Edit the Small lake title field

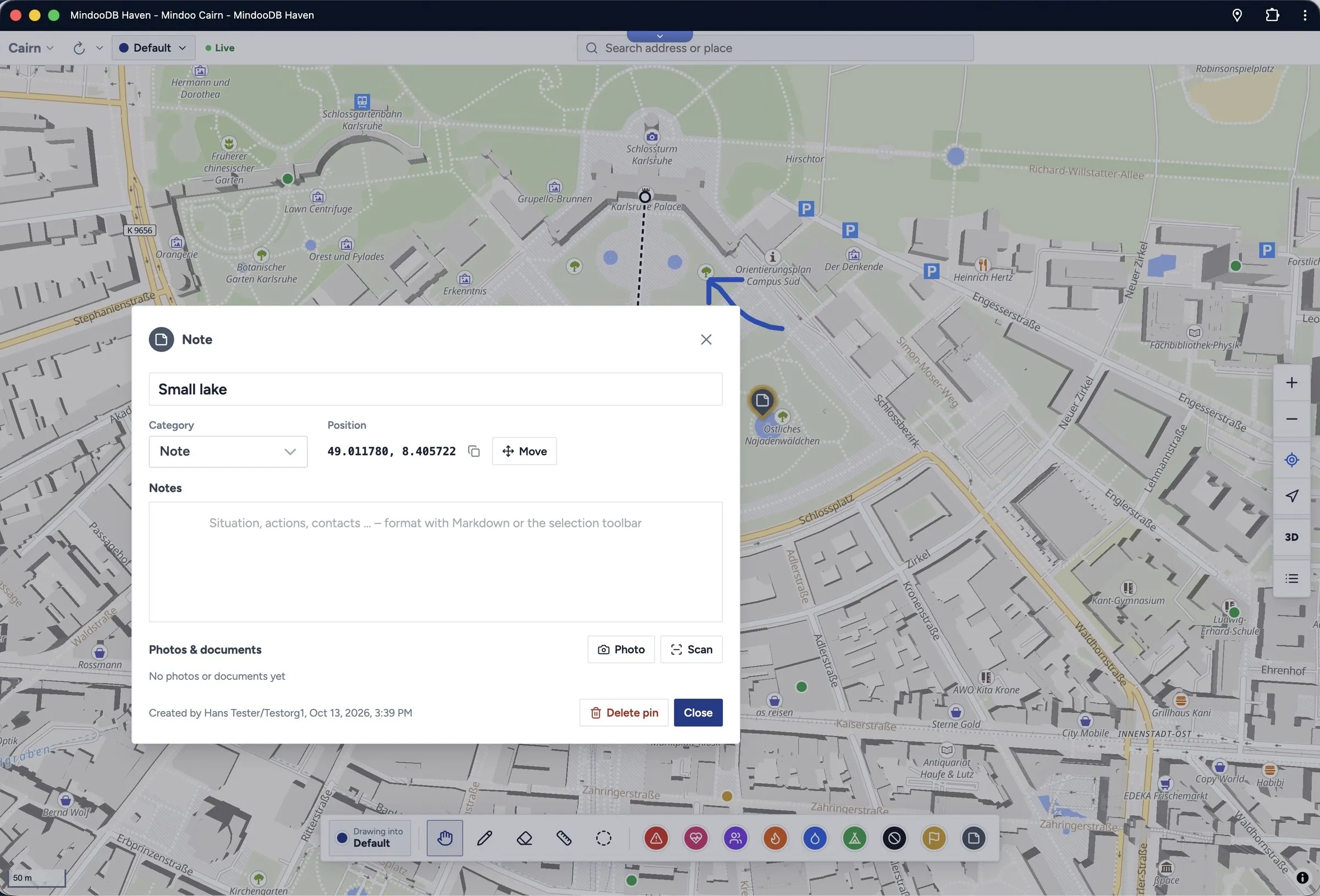tap(436, 389)
